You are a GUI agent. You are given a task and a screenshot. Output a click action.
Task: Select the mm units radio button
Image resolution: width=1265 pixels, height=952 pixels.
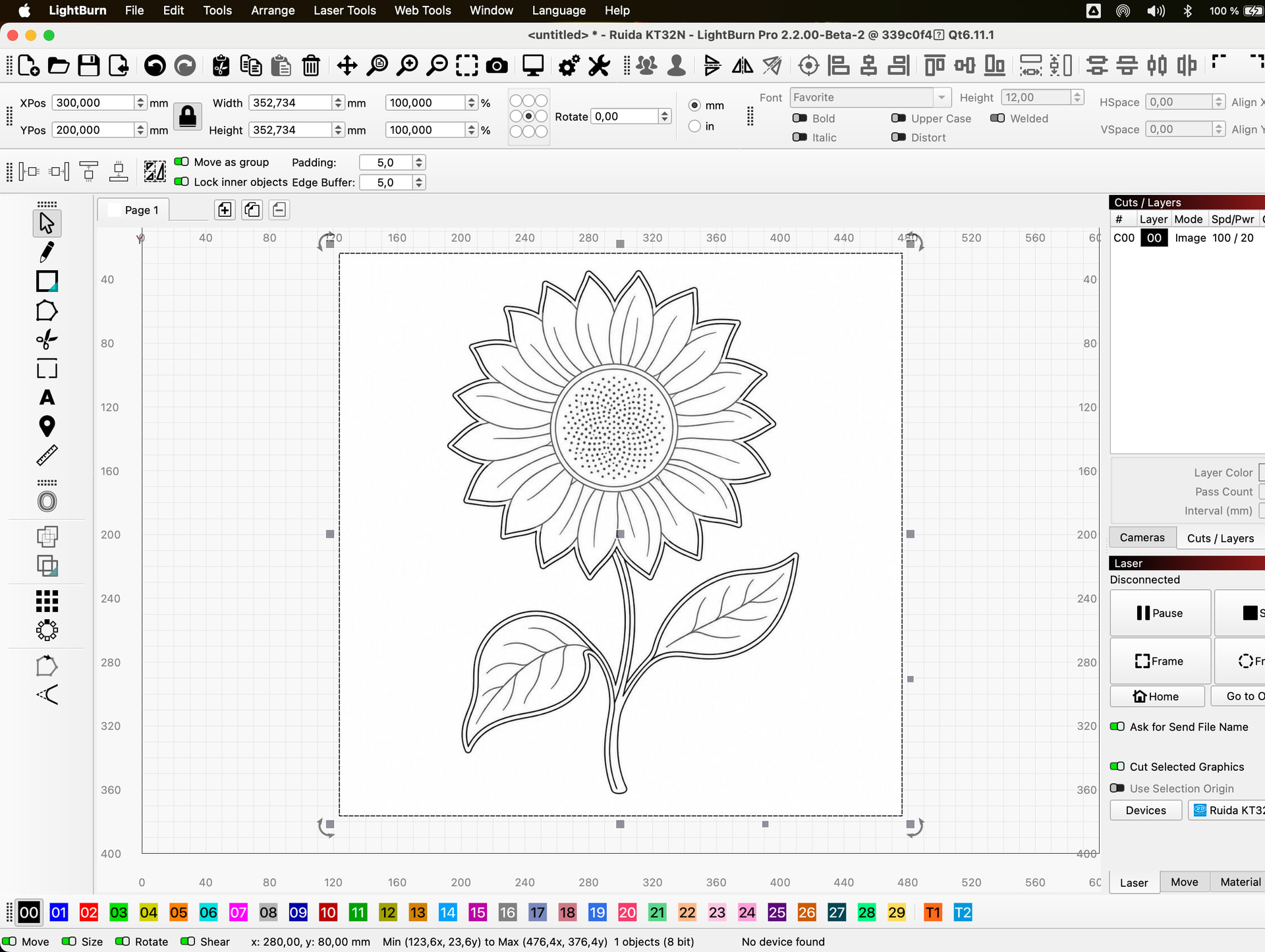[x=694, y=105]
